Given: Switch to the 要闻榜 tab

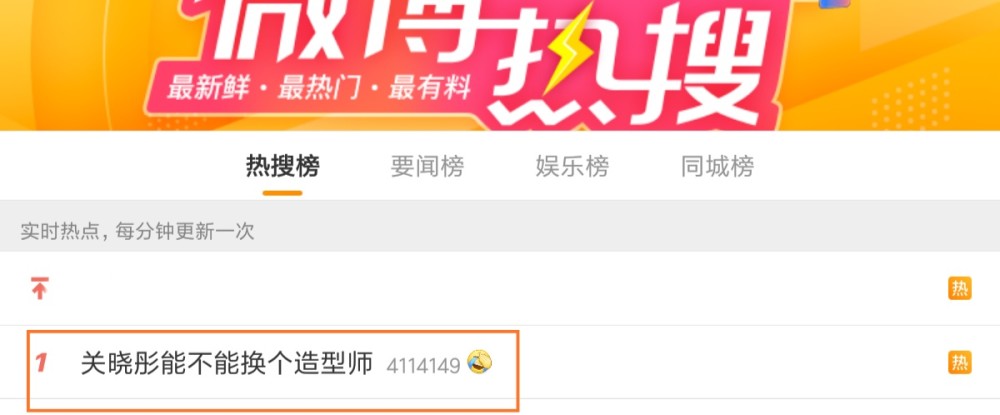Looking at the screenshot, I should point(427,167).
